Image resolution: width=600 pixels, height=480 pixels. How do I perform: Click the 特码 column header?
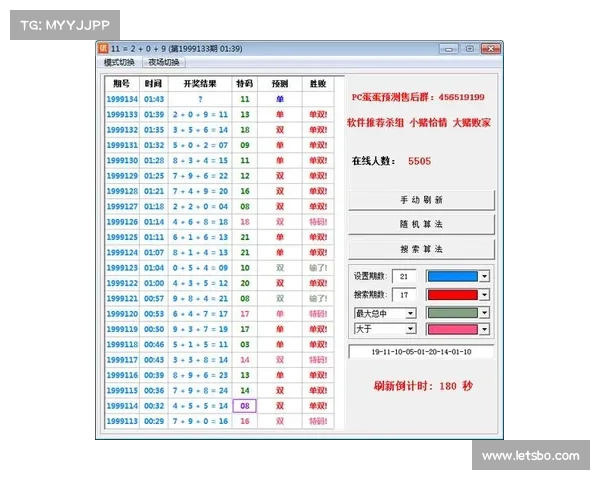tap(245, 83)
